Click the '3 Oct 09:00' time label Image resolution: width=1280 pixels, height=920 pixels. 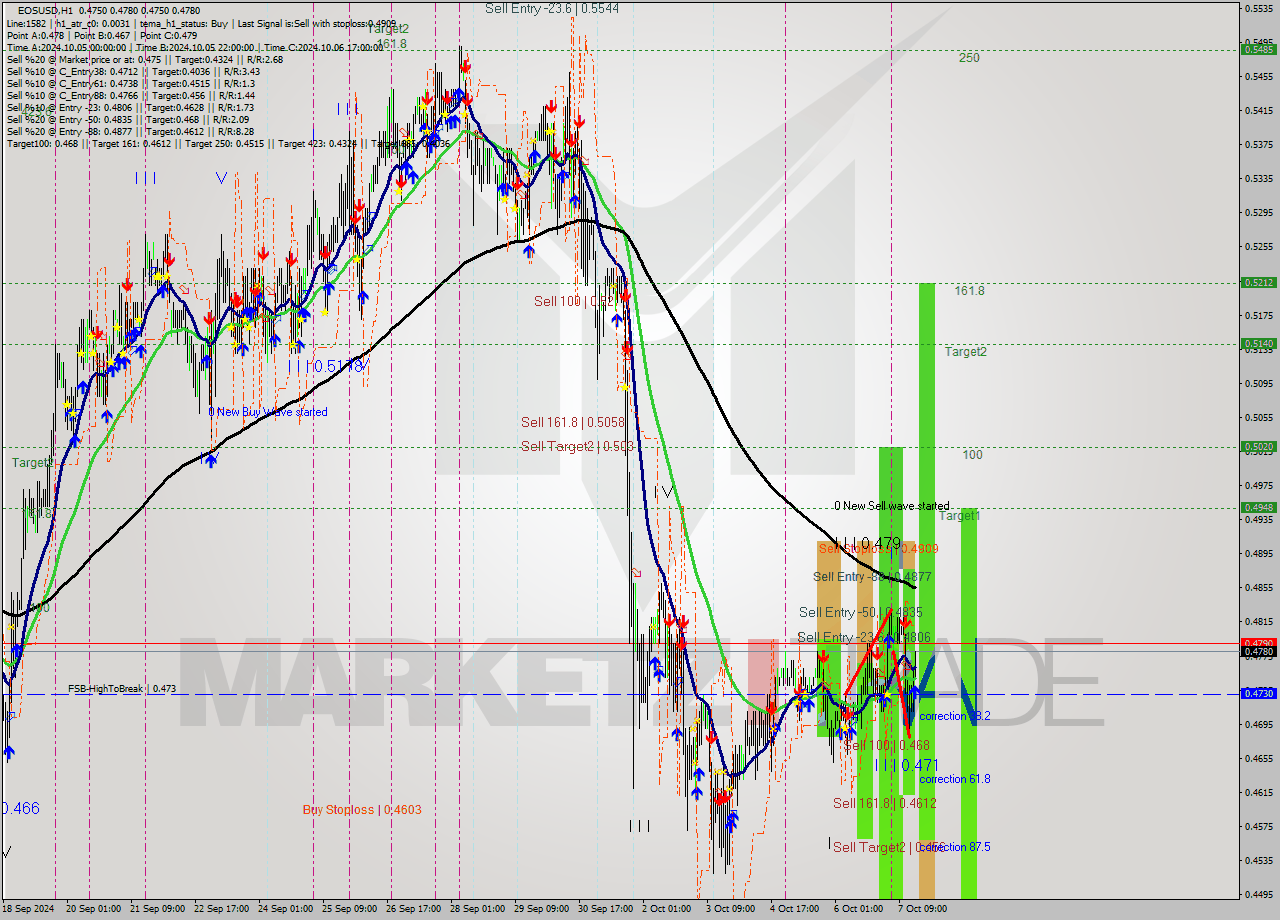(731, 909)
